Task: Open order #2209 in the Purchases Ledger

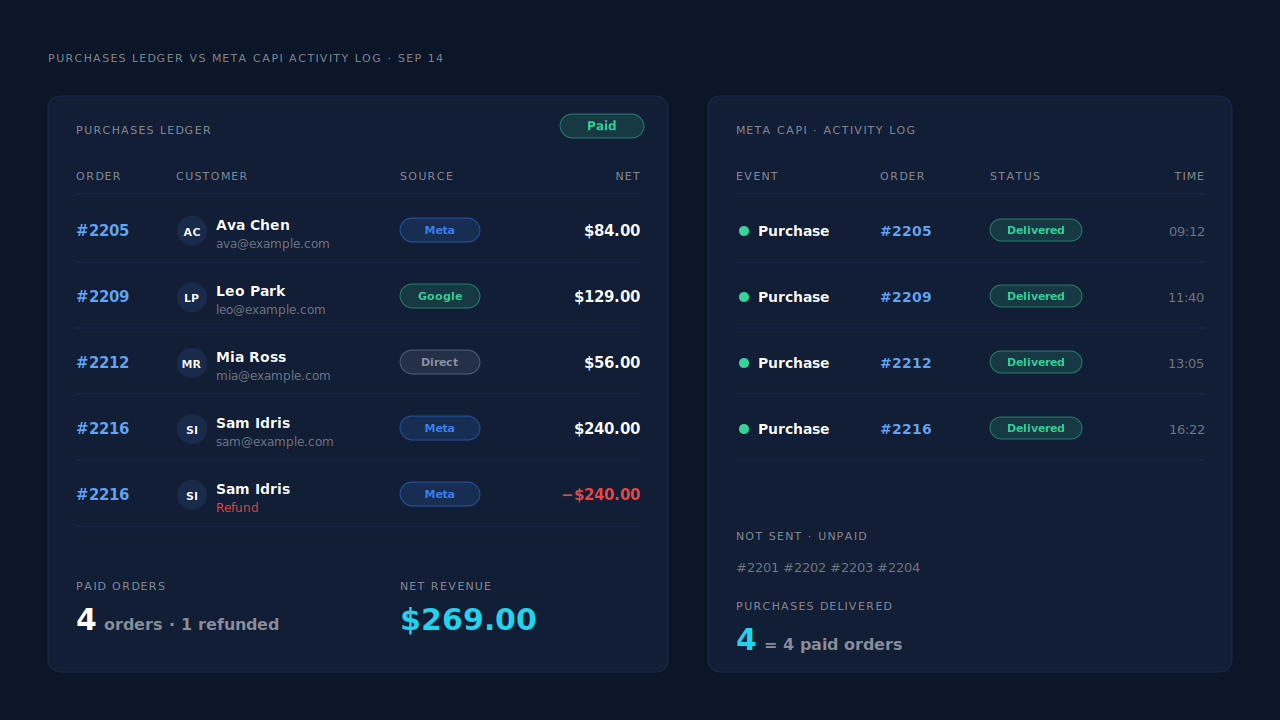Action: (103, 297)
